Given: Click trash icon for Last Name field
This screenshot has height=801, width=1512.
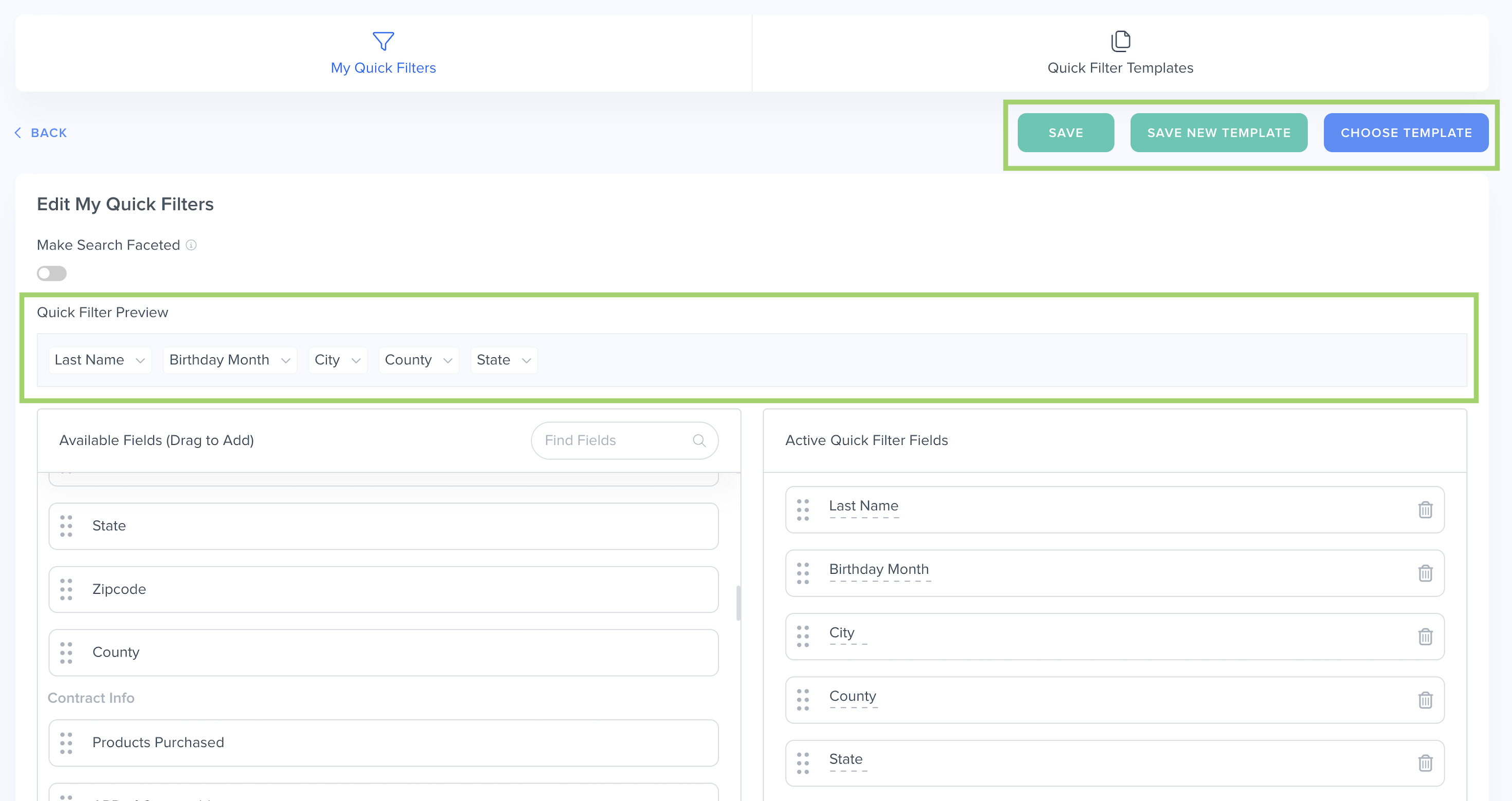Looking at the screenshot, I should coord(1425,509).
